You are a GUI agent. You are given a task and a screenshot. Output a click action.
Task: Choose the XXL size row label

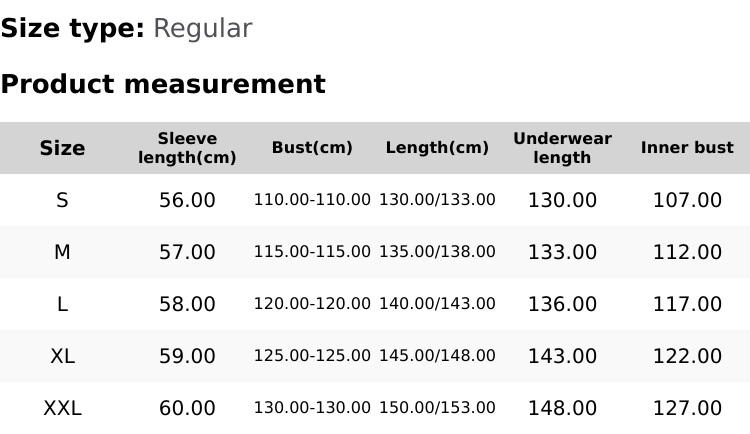(62, 408)
